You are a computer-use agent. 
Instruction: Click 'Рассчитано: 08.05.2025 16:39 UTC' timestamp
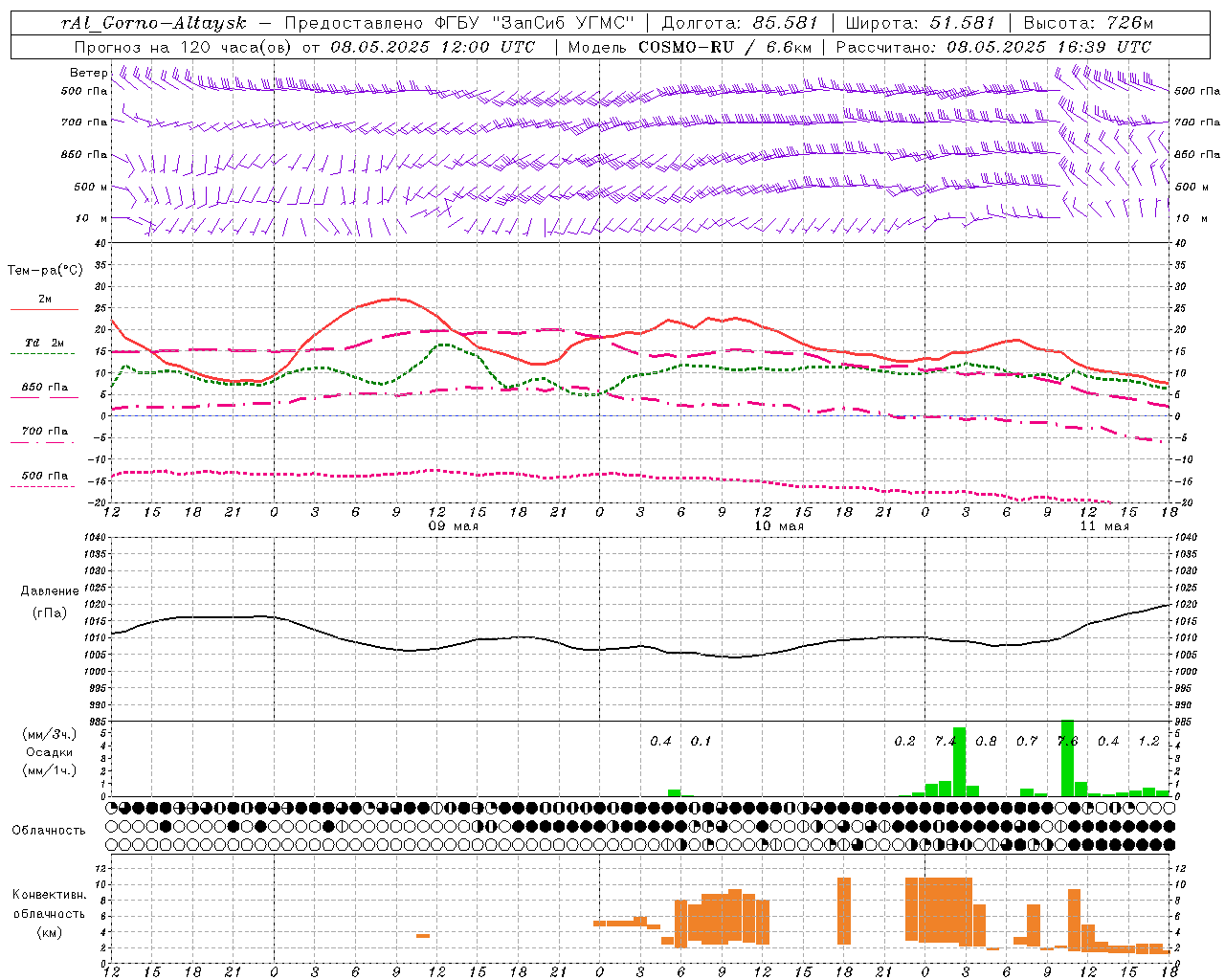point(993,46)
